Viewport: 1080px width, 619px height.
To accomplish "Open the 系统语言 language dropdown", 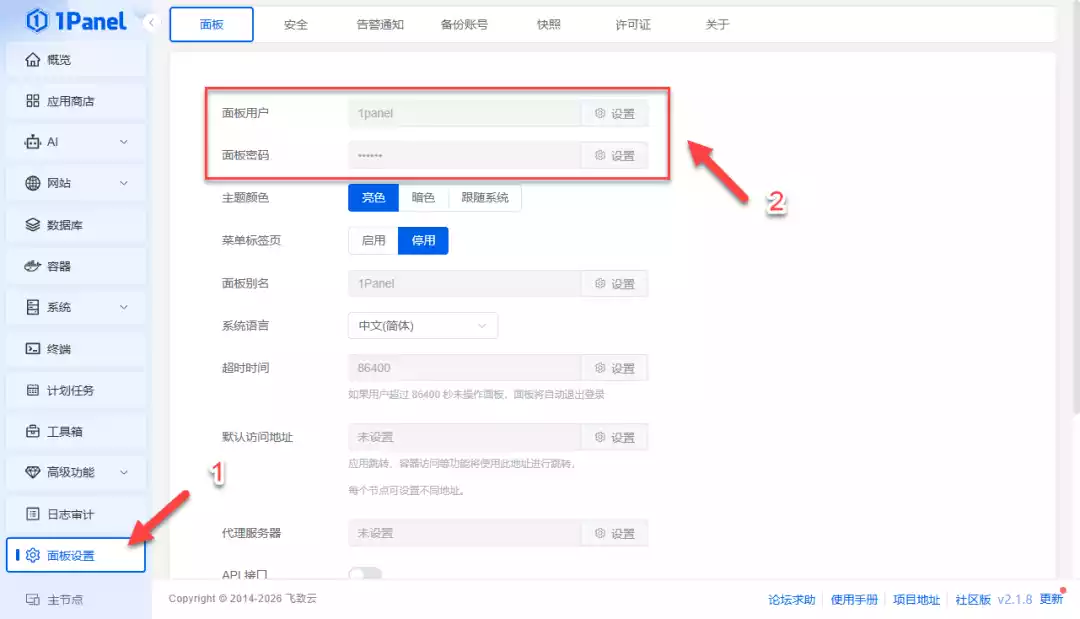I will click(x=422, y=325).
